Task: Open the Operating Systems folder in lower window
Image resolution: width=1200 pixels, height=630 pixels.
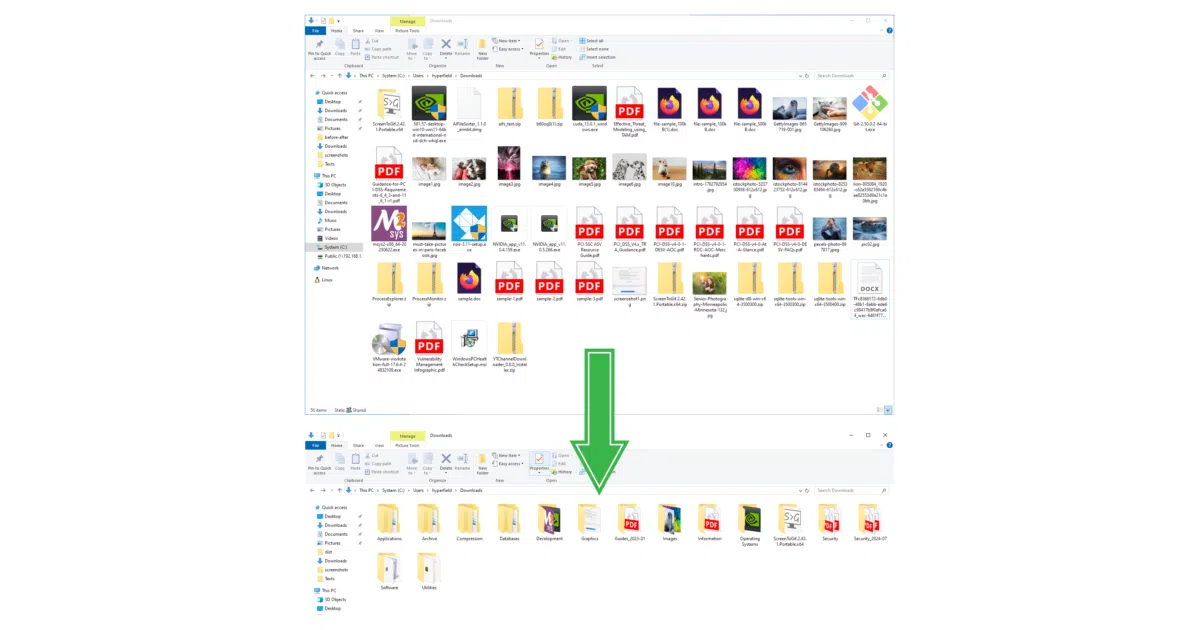Action: [x=750, y=525]
